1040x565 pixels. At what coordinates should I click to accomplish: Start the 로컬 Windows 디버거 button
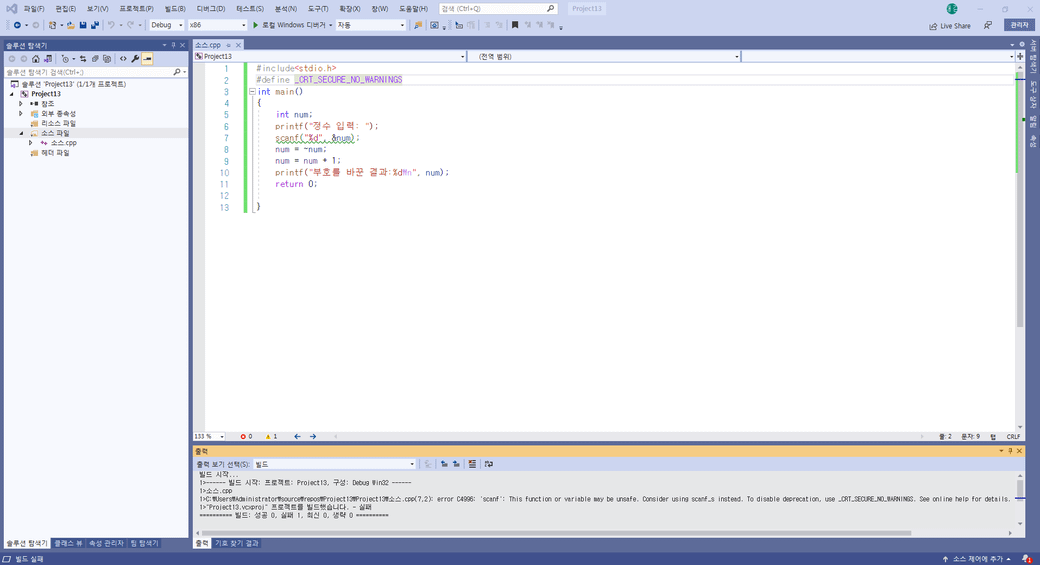point(292,25)
